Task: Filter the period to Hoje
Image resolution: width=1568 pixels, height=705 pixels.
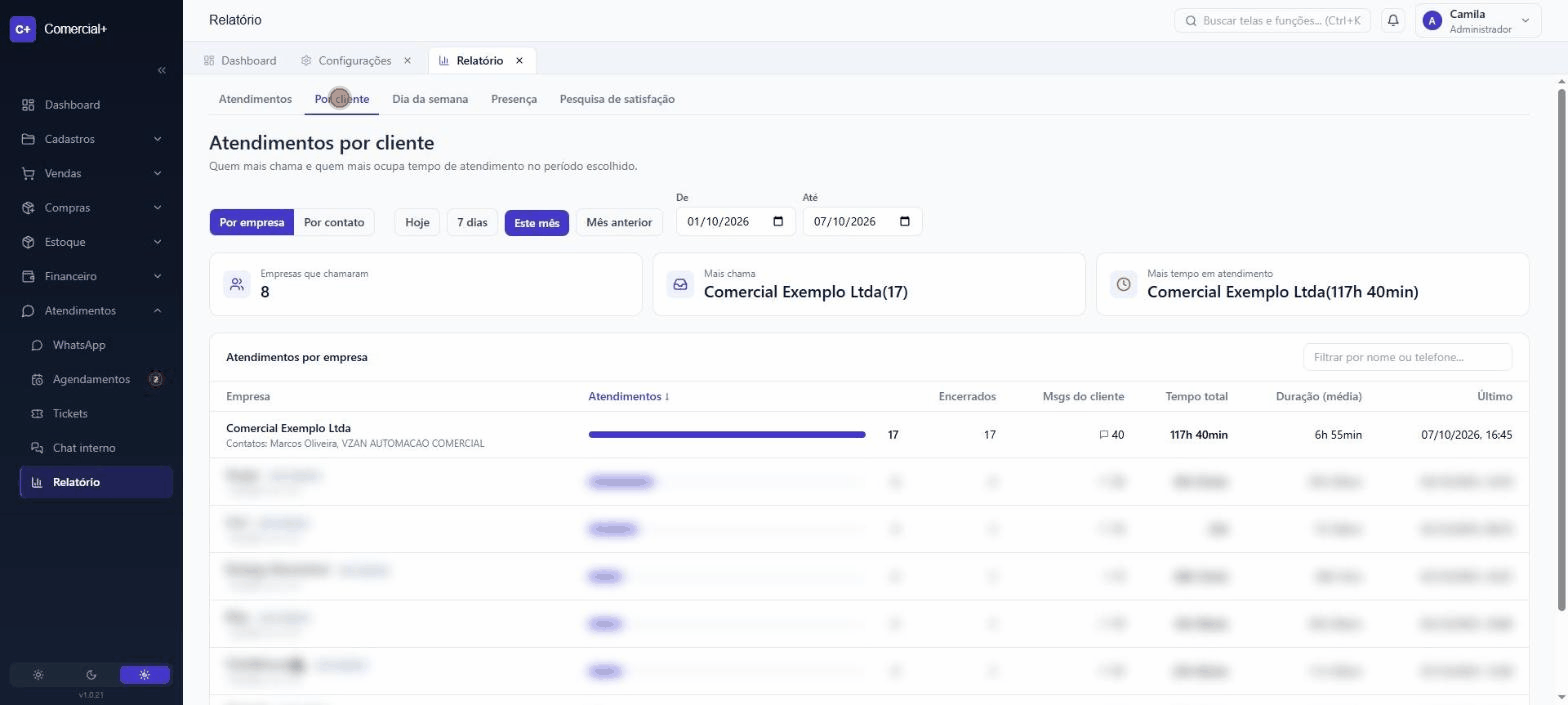Action: click(x=417, y=222)
